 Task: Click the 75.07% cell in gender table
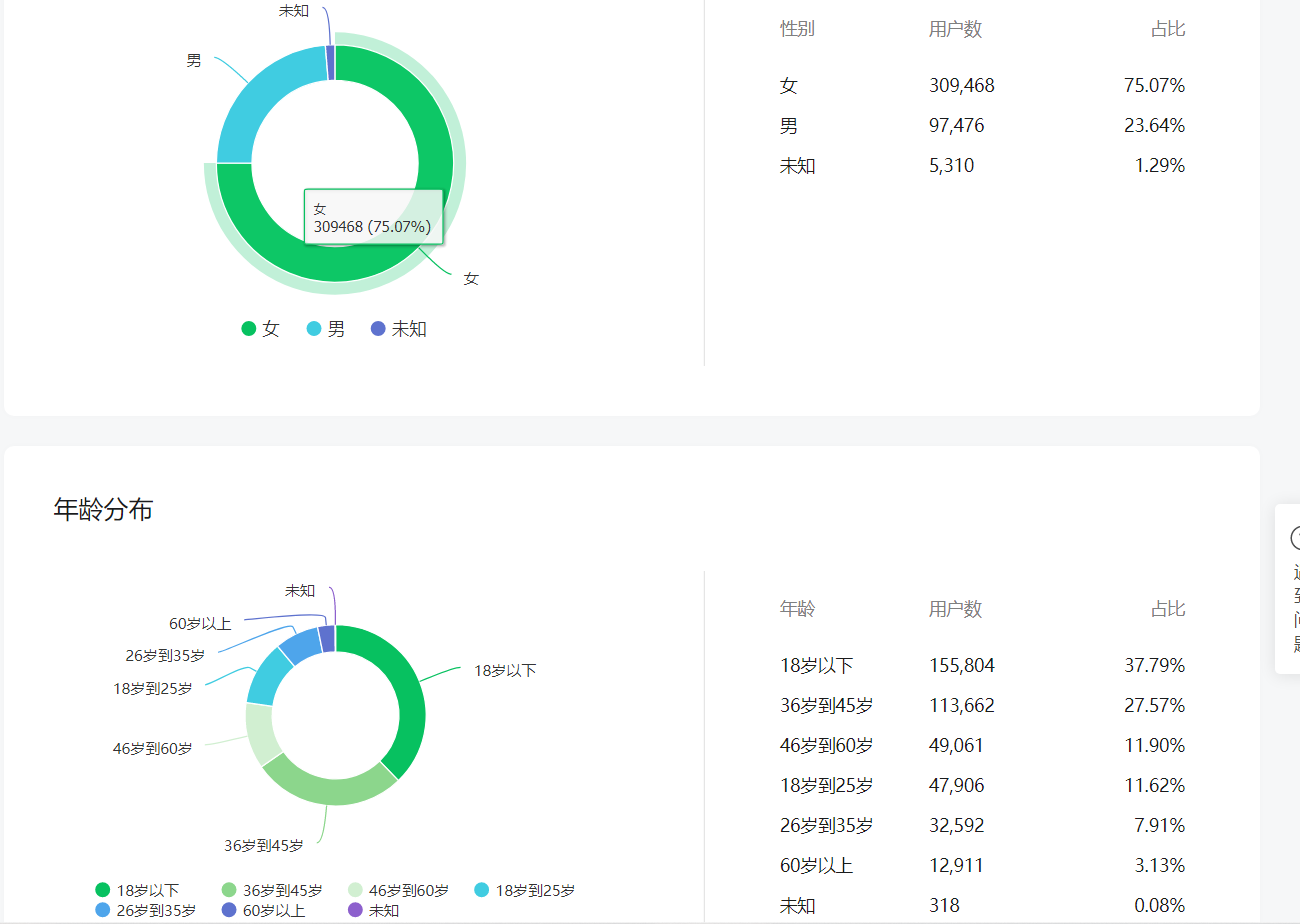tap(1154, 86)
